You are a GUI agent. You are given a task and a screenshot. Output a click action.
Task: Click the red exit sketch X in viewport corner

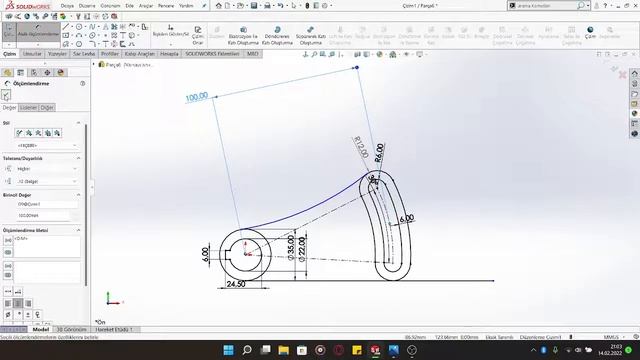(622, 75)
